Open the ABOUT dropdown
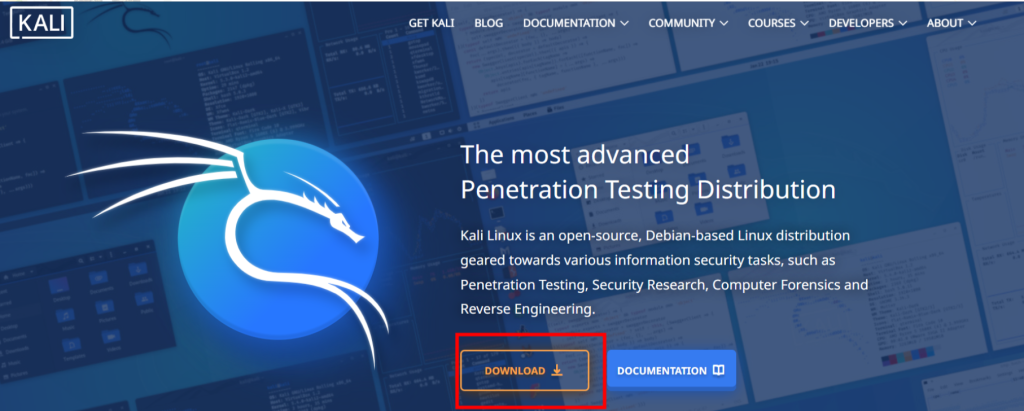 pos(952,23)
